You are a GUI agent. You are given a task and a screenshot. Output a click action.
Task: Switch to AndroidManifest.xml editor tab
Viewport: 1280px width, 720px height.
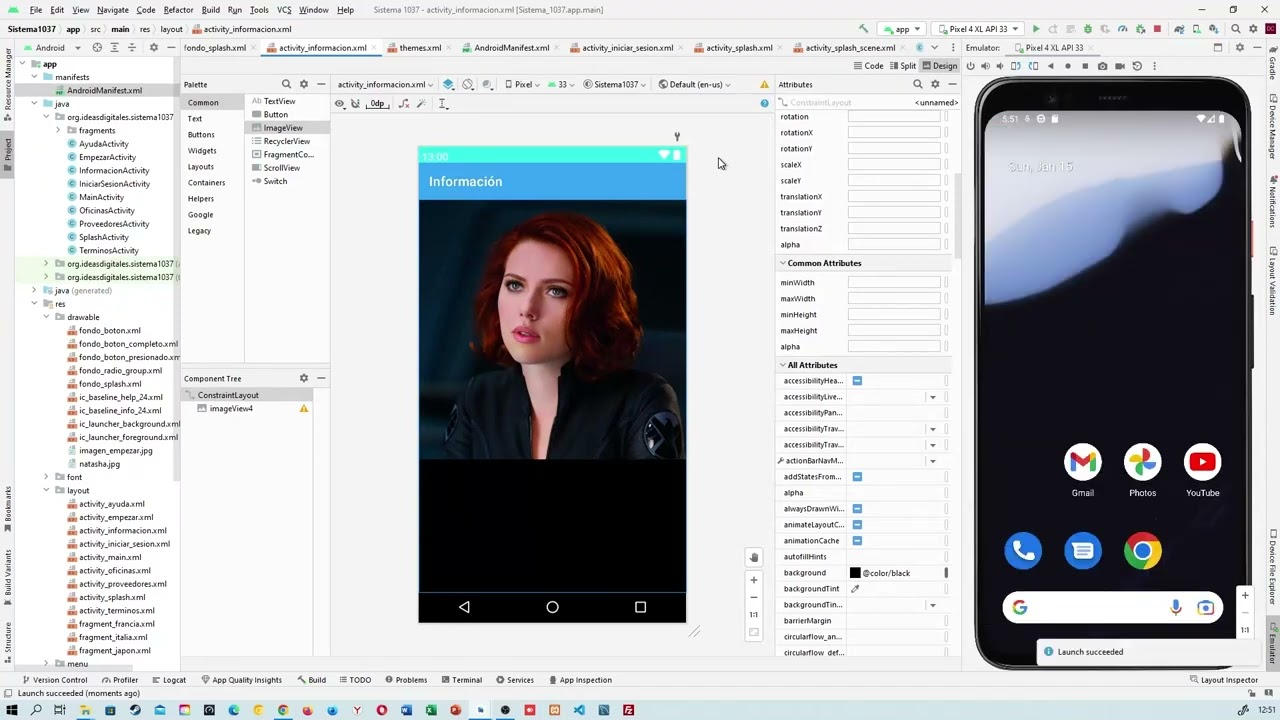(x=510, y=47)
